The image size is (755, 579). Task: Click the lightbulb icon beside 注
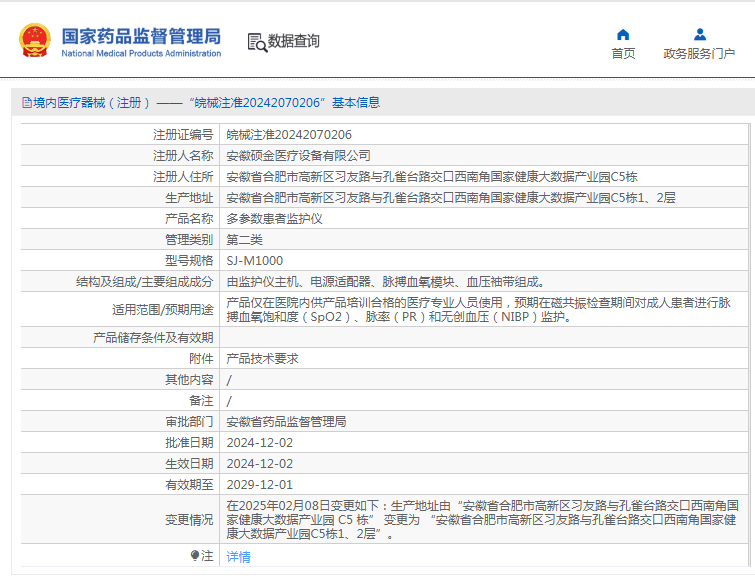point(195,556)
